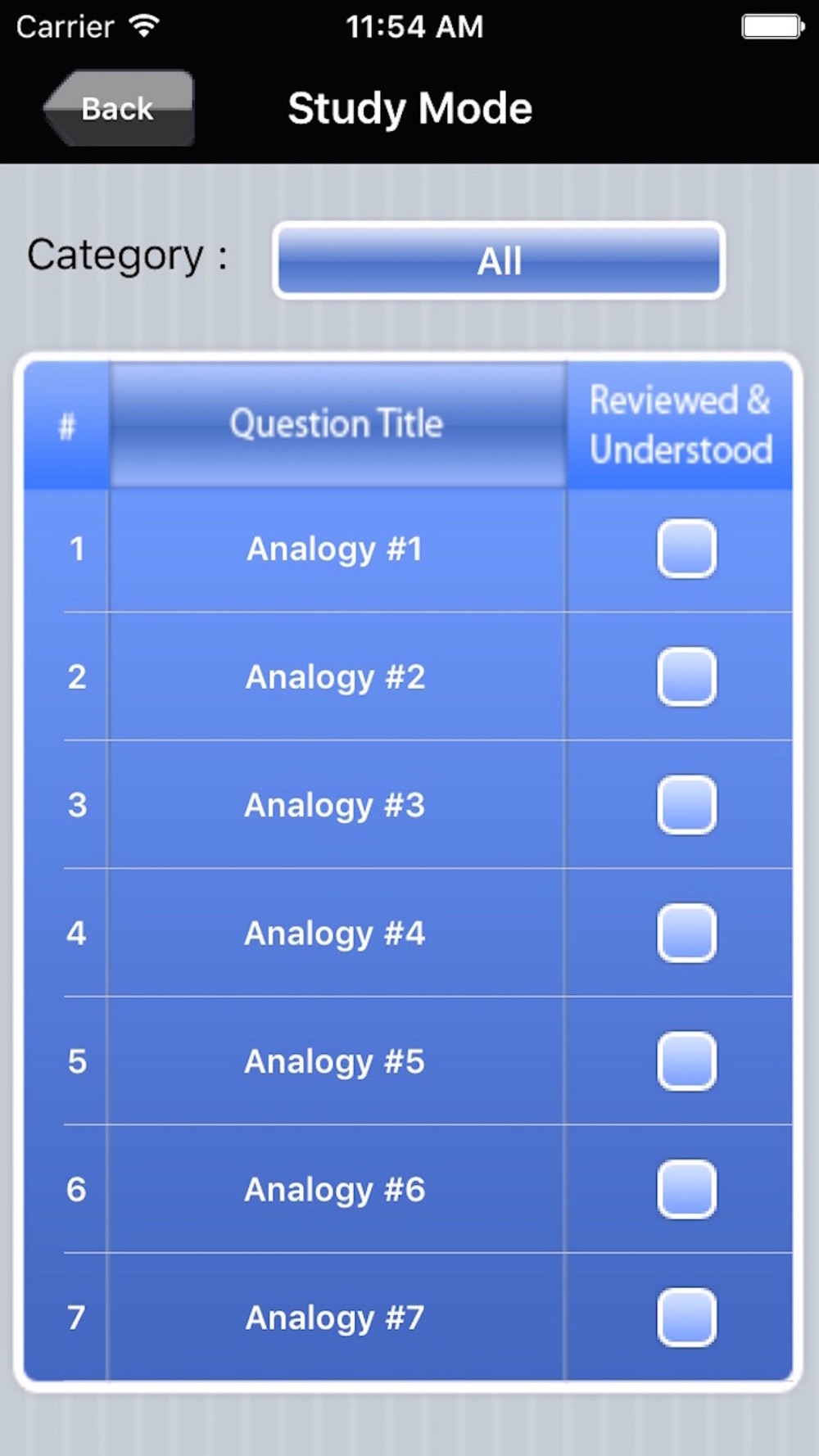Image resolution: width=819 pixels, height=1456 pixels.
Task: Open the Analogy #5 question
Action: pyautogui.click(x=335, y=1061)
